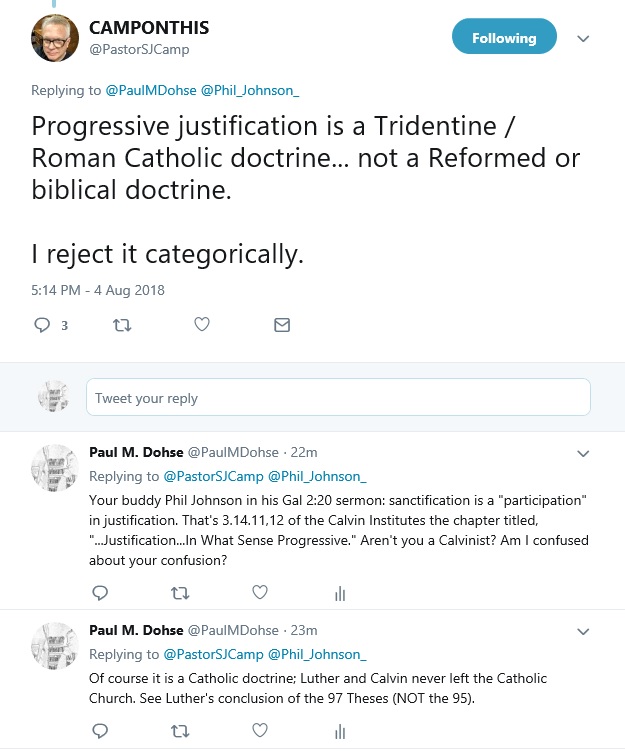Click in the Tweet your reply field

(338, 398)
